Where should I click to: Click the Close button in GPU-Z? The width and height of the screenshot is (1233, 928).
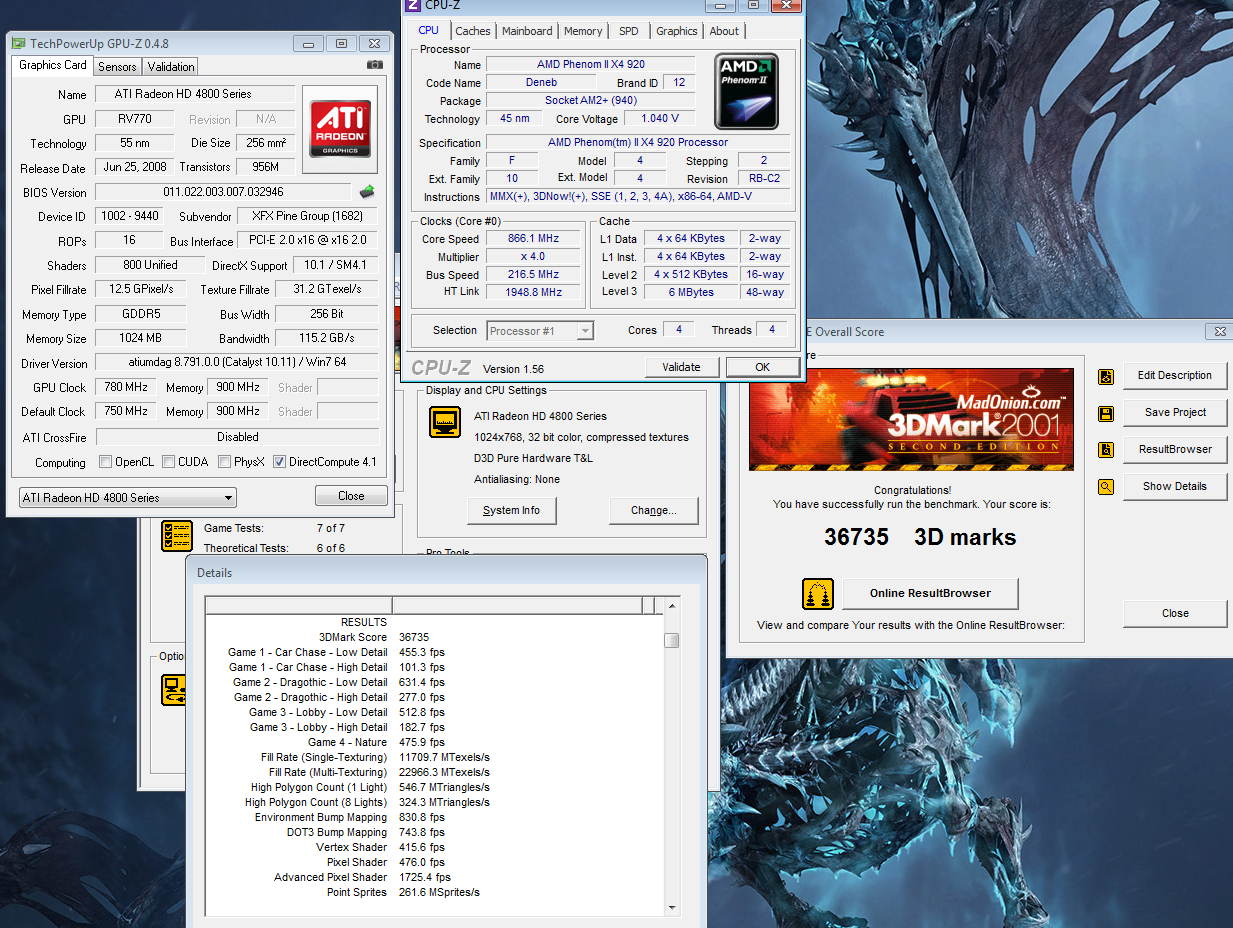click(351, 495)
